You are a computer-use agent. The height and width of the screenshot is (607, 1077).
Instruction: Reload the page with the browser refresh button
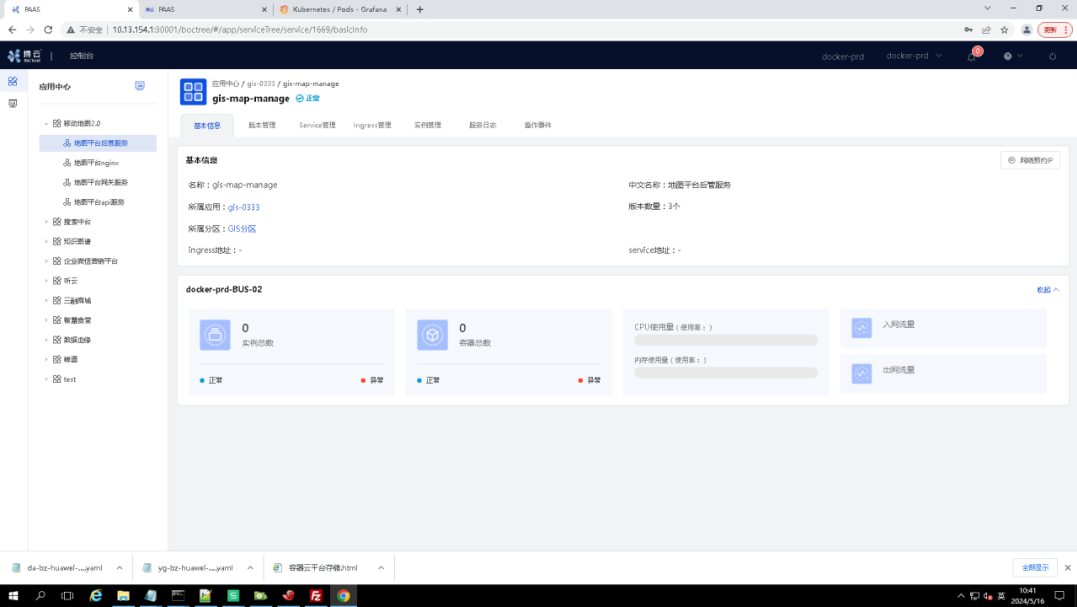[x=48, y=30]
